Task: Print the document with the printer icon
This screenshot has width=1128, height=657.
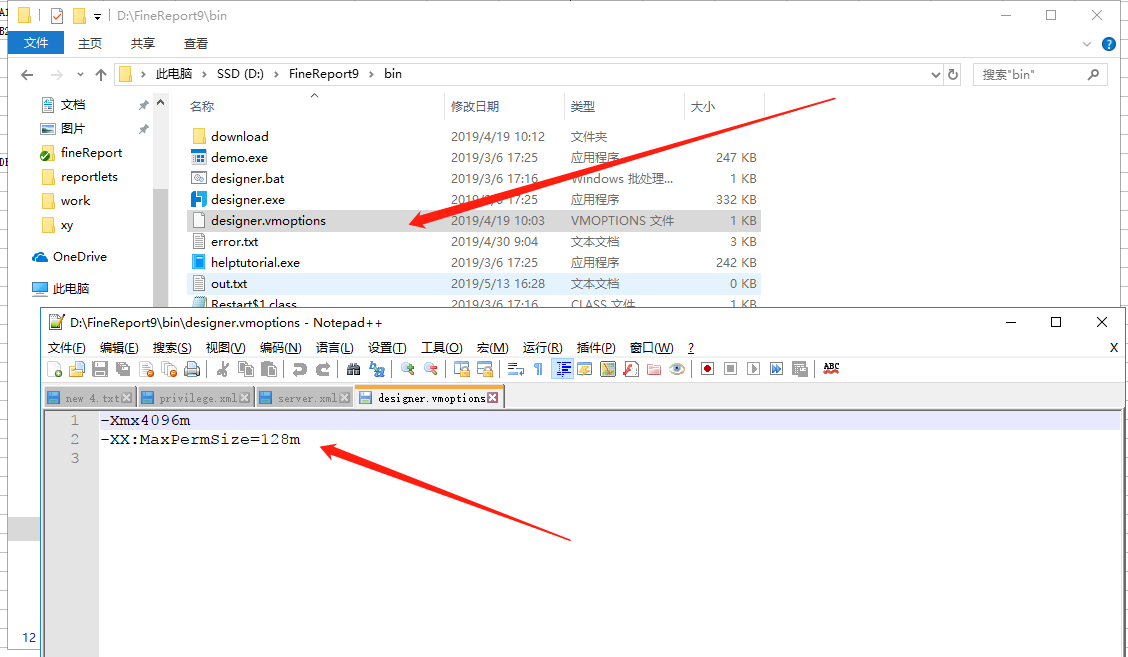Action: tap(192, 369)
